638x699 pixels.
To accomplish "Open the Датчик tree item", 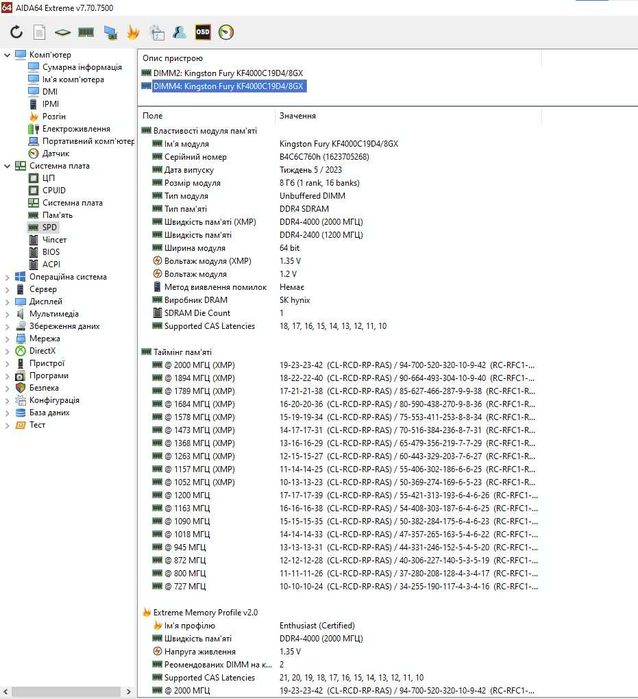I will click(56, 153).
